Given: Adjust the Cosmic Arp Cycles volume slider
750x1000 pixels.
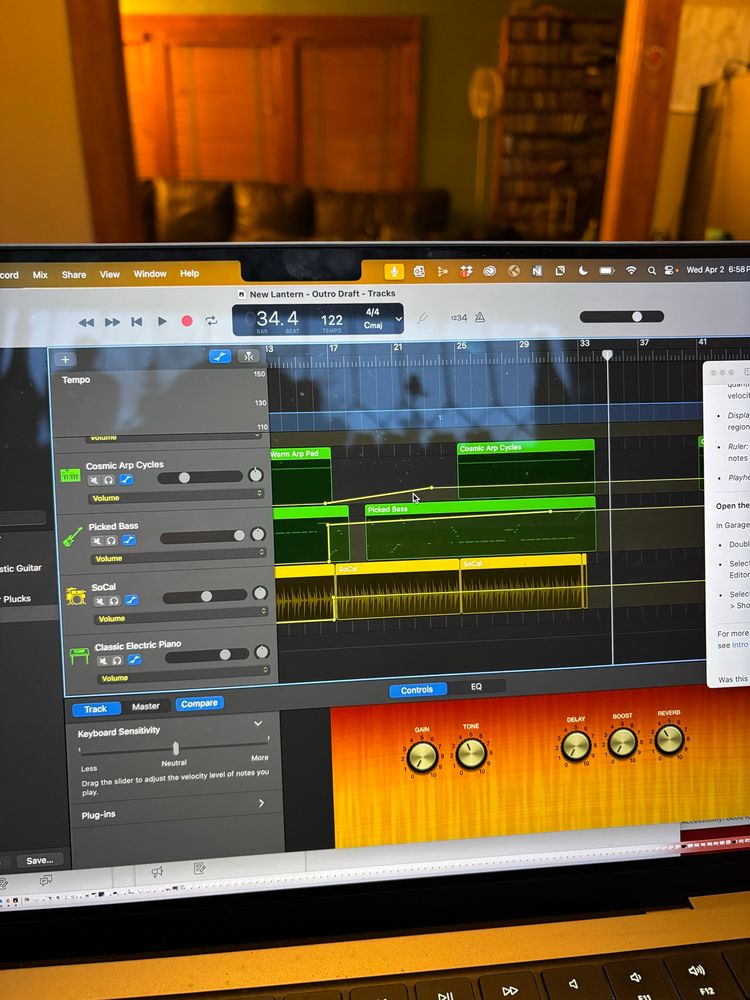Looking at the screenshot, I should 200,477.
